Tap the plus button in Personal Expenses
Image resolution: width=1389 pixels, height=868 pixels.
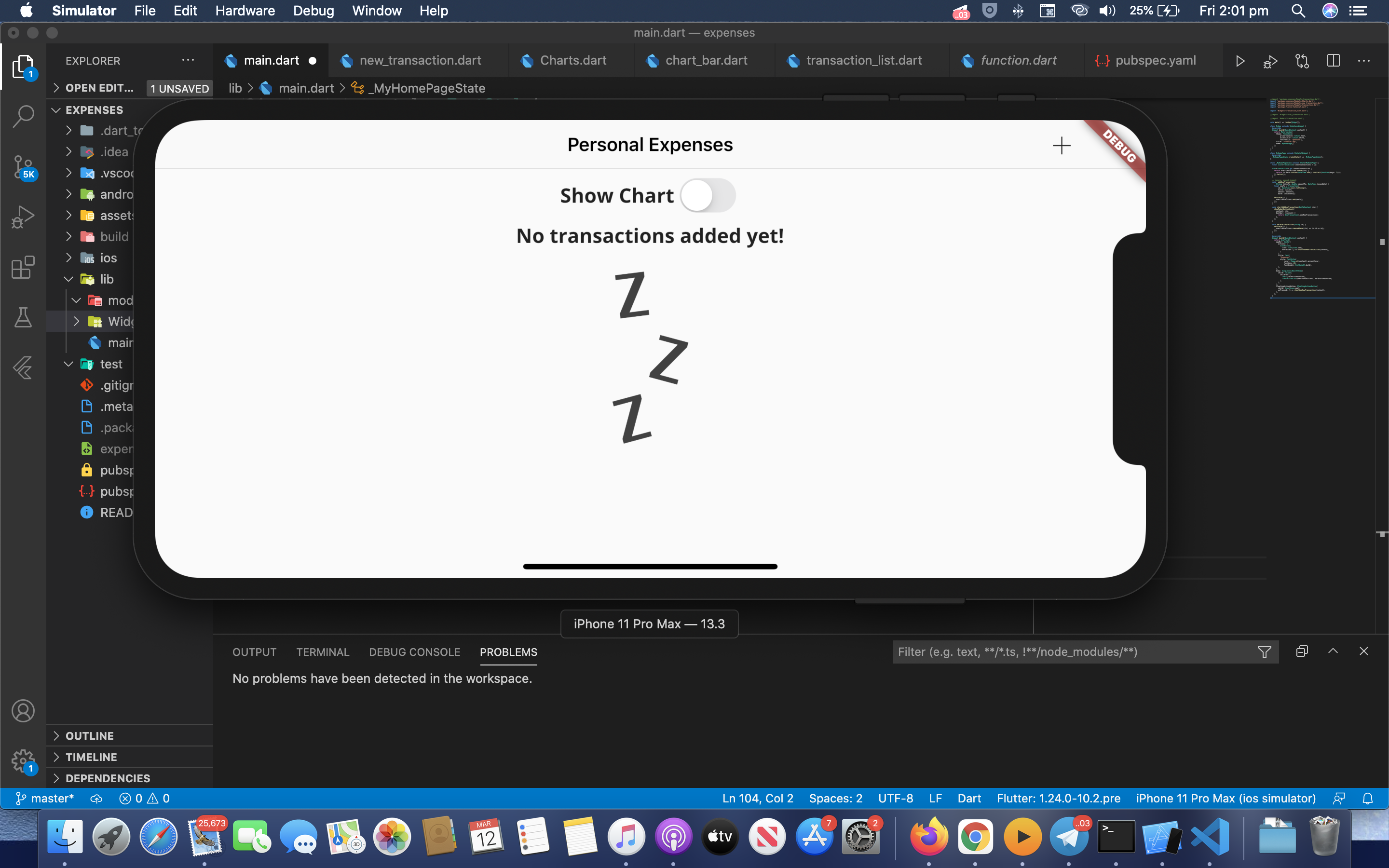[x=1061, y=145]
